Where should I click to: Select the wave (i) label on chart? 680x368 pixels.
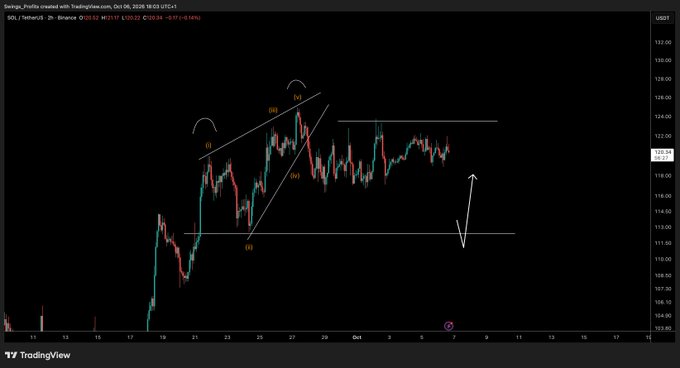[x=209, y=146]
